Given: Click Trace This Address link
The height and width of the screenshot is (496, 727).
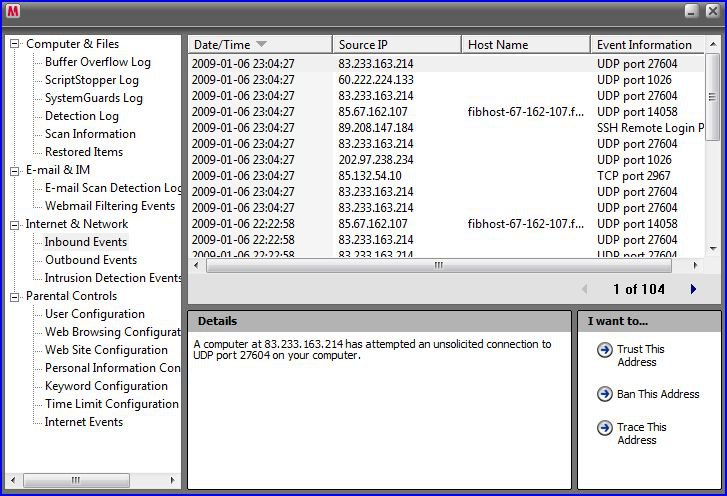Looking at the screenshot, I should pos(641,433).
